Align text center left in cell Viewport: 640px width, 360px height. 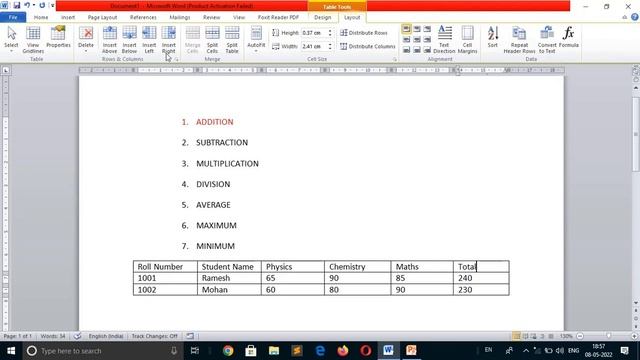point(406,40)
